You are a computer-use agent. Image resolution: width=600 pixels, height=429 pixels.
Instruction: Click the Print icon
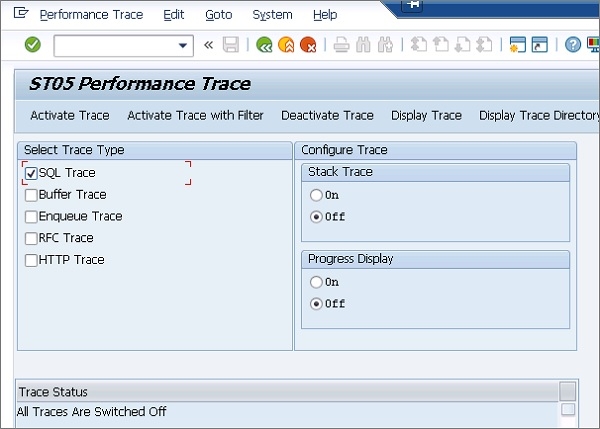341,45
